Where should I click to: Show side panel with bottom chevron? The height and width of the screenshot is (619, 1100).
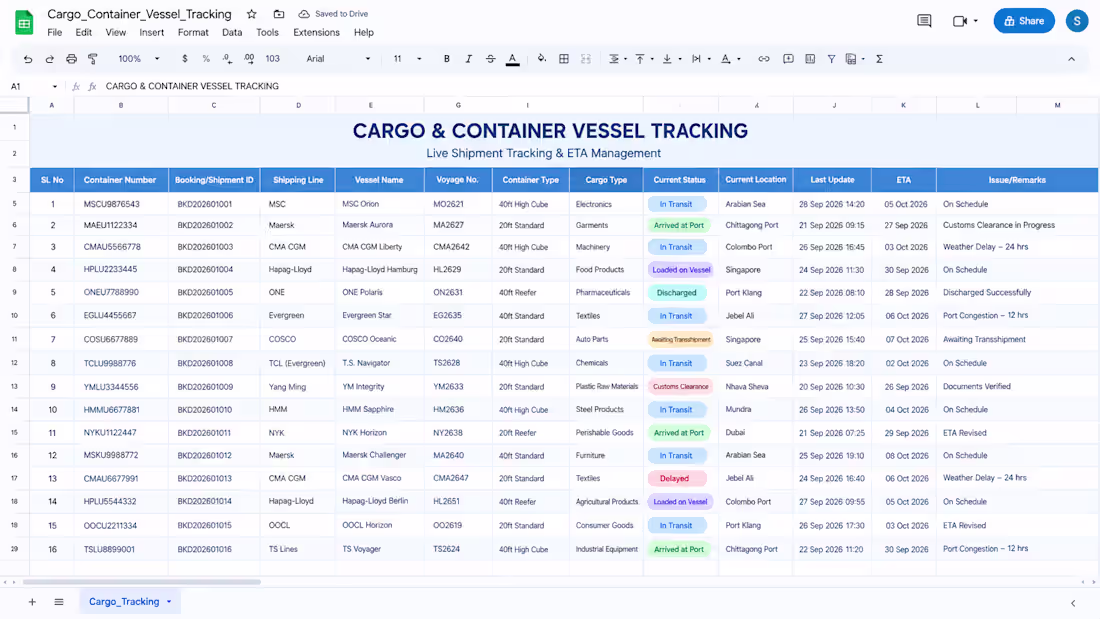click(1073, 603)
